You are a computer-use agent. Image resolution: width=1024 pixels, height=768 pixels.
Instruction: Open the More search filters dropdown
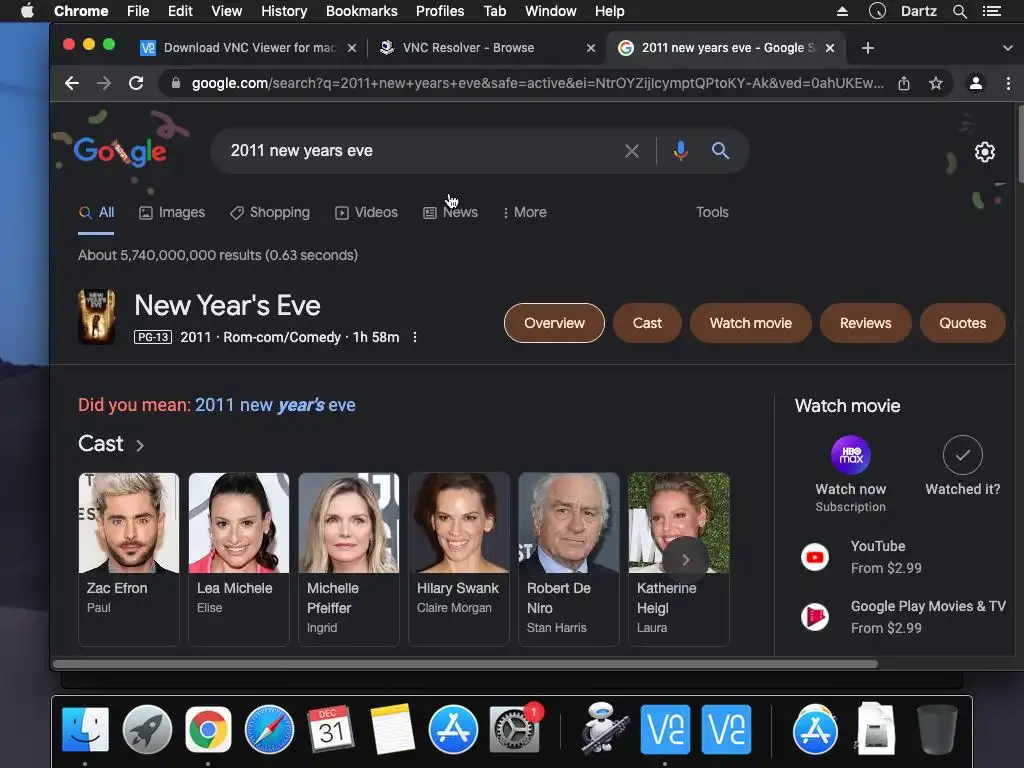pos(525,212)
